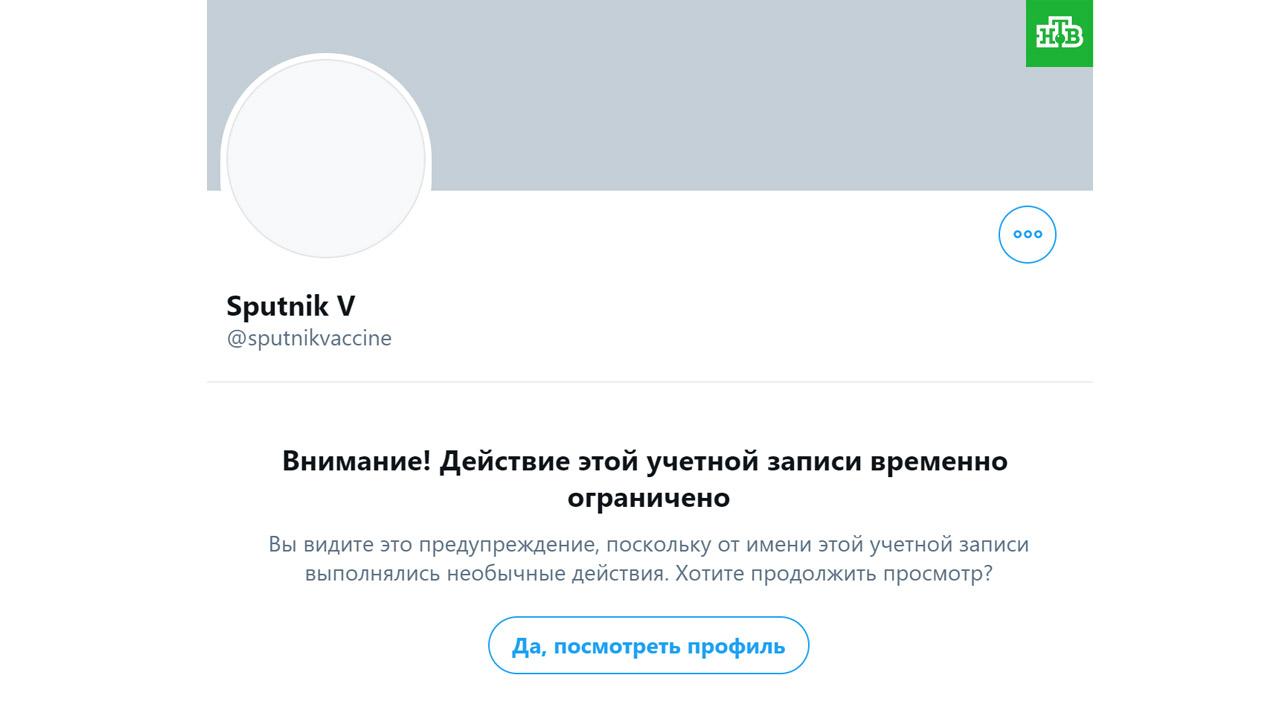This screenshot has width=1280, height=720.
Task: Click "Действие этой" in the warning title
Action: 538,461
